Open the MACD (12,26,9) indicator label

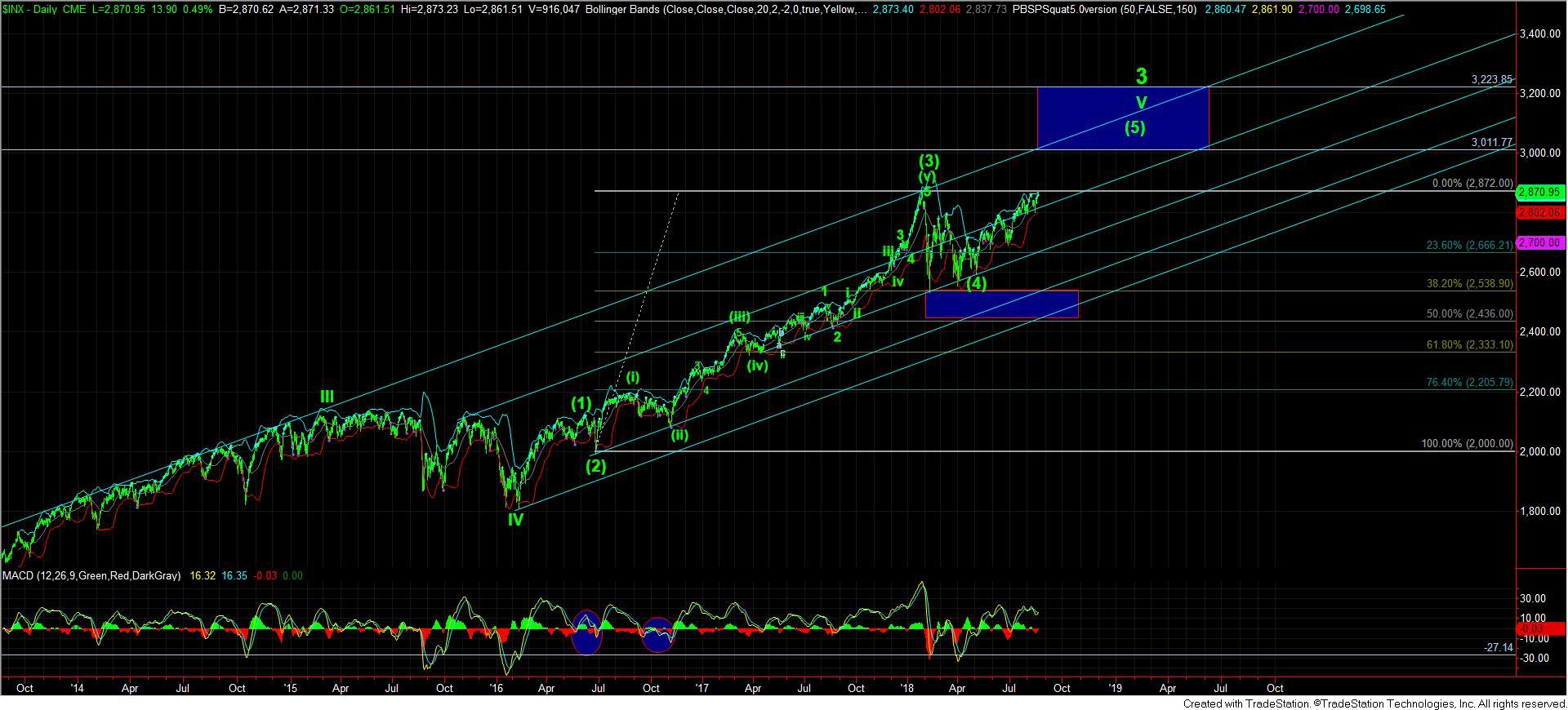(x=91, y=575)
